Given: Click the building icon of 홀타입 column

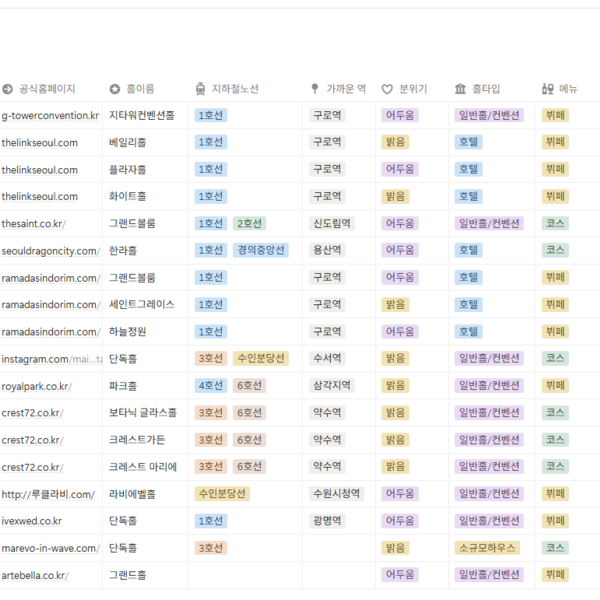Looking at the screenshot, I should tap(460, 89).
